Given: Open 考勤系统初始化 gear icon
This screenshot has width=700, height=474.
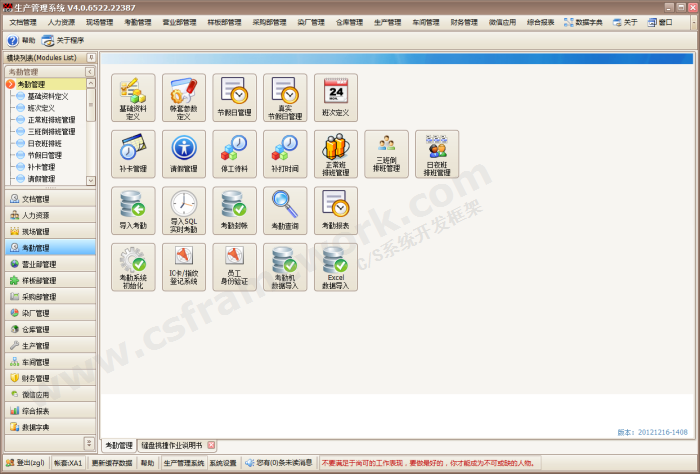Looking at the screenshot, I should 133,267.
